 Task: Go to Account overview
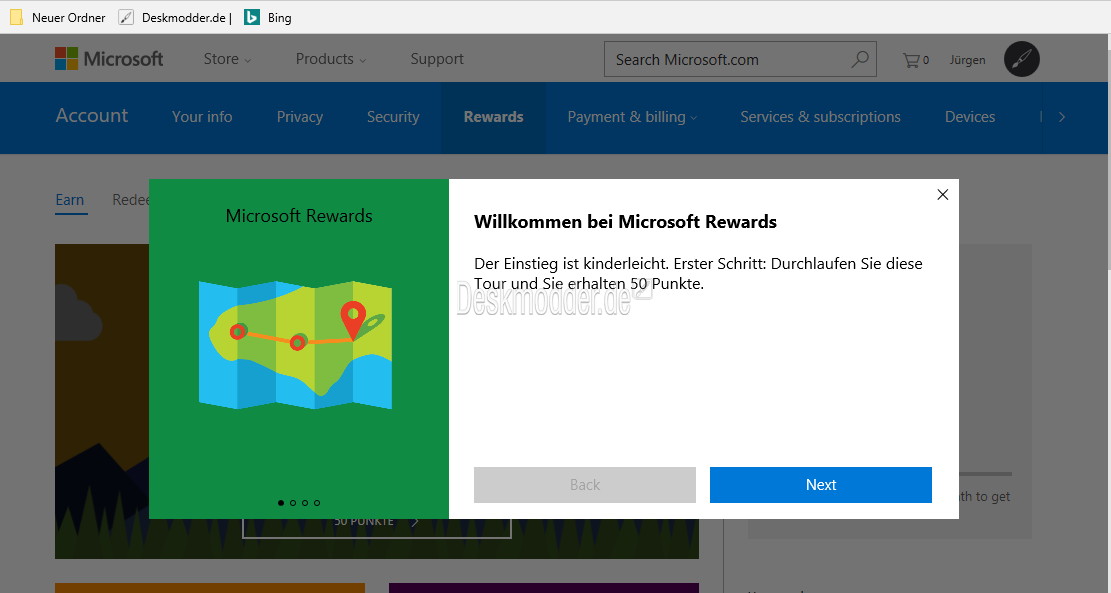92,115
